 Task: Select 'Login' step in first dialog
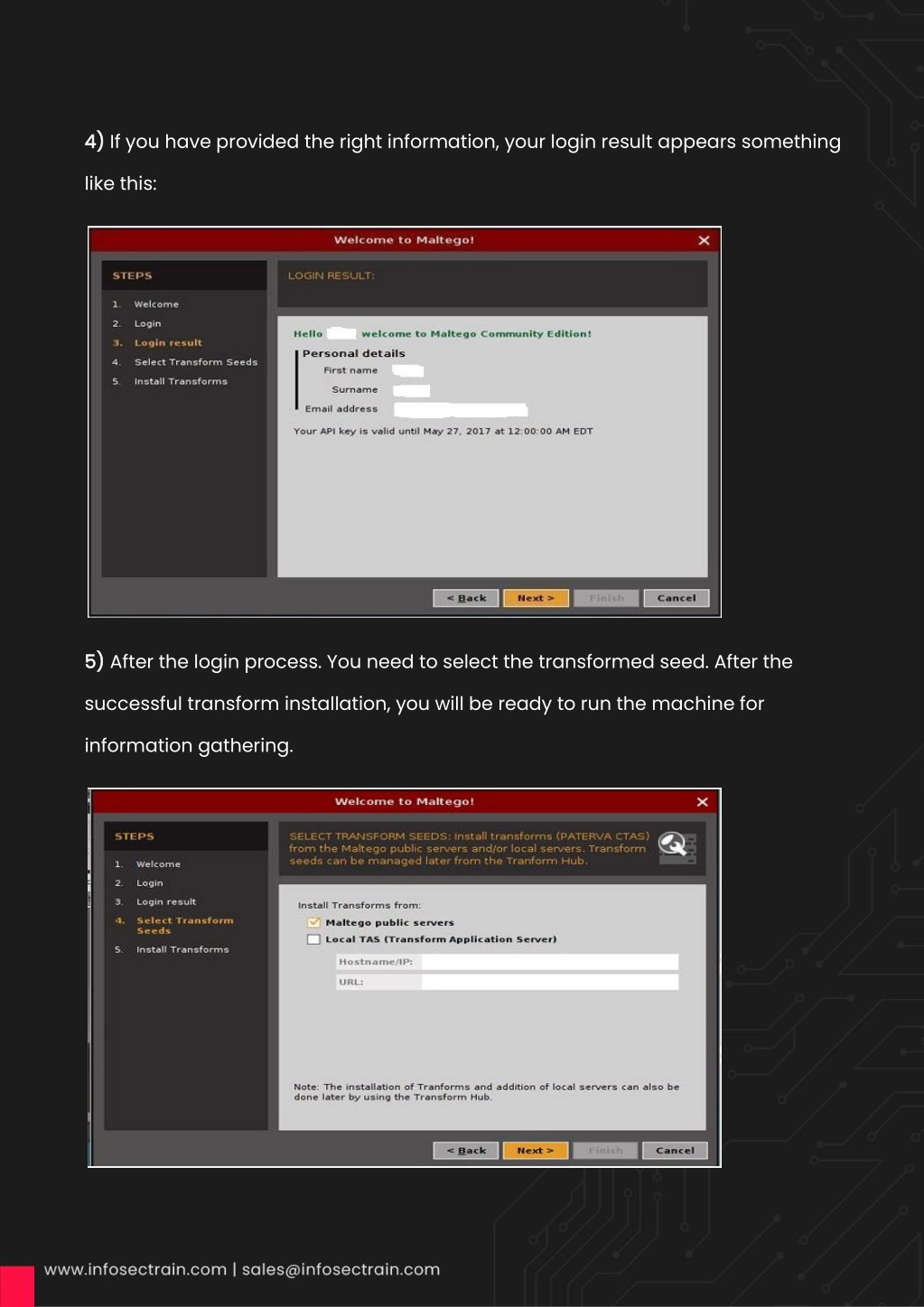[x=147, y=323]
